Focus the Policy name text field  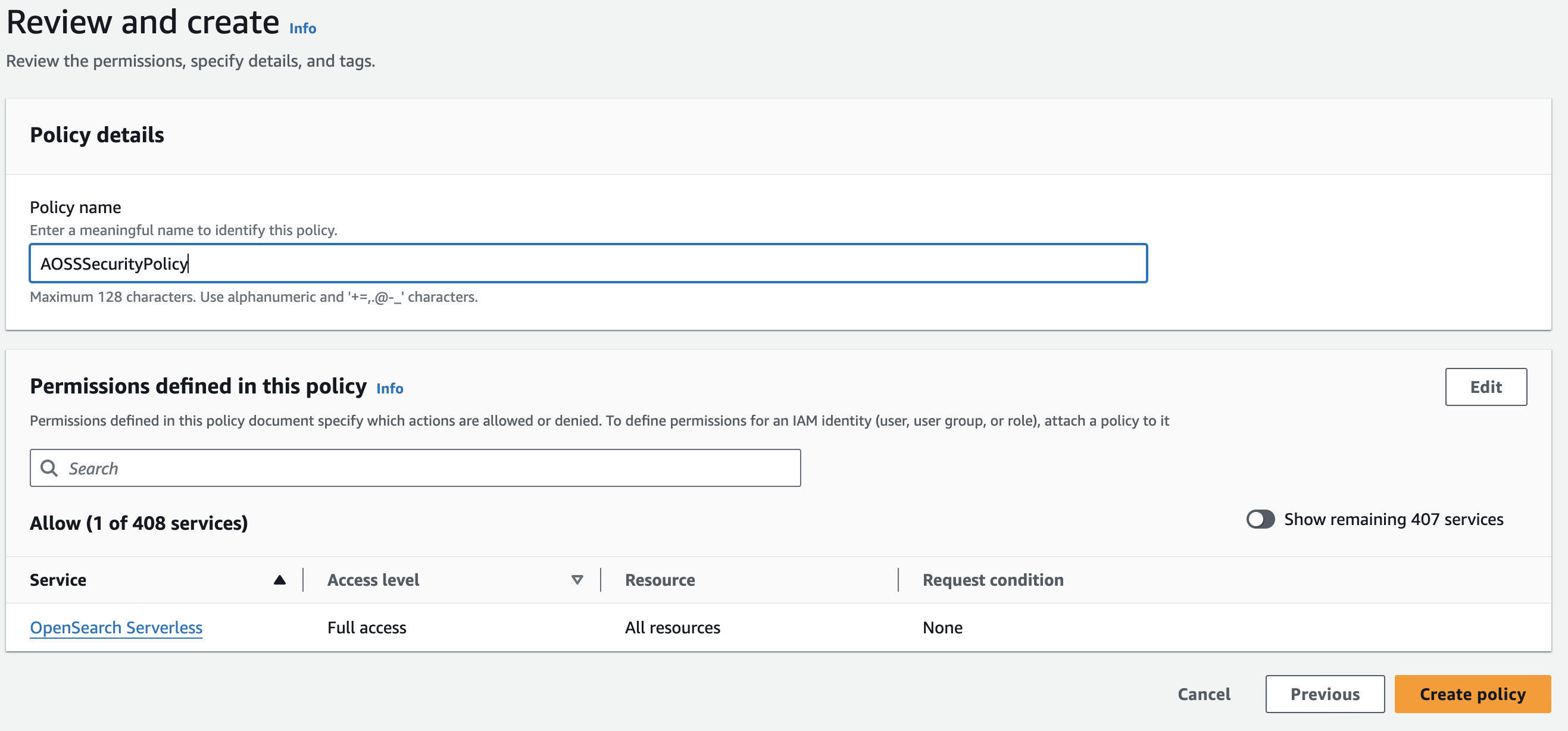click(x=588, y=264)
